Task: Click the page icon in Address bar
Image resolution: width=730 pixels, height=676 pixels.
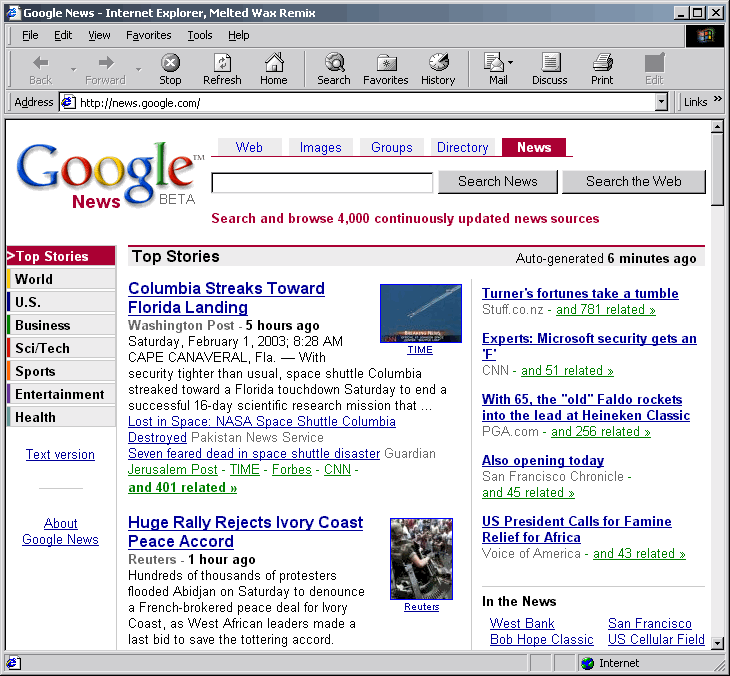Action: tap(68, 102)
